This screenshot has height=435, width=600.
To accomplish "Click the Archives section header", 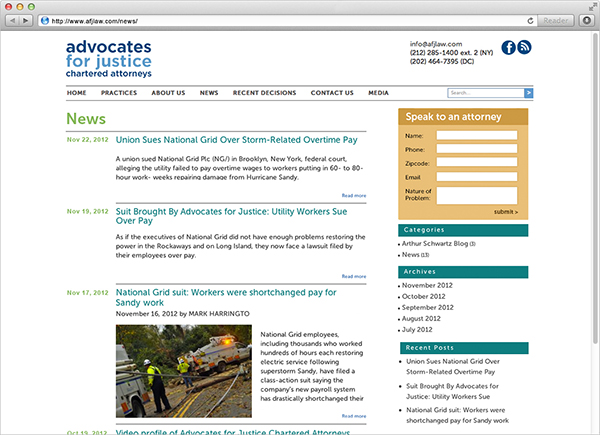I will point(463,272).
